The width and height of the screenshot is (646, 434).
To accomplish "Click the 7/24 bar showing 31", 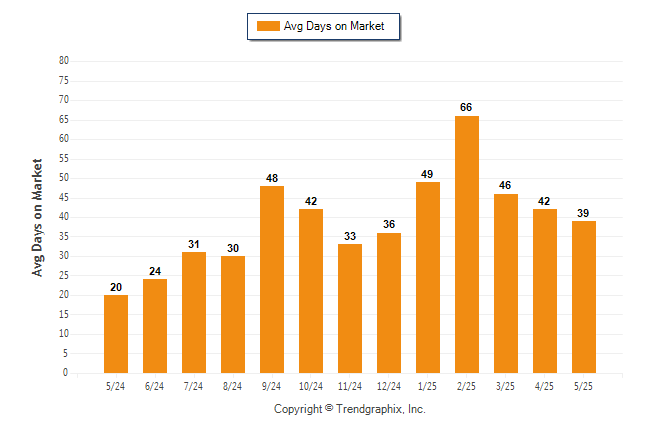I will (x=194, y=312).
